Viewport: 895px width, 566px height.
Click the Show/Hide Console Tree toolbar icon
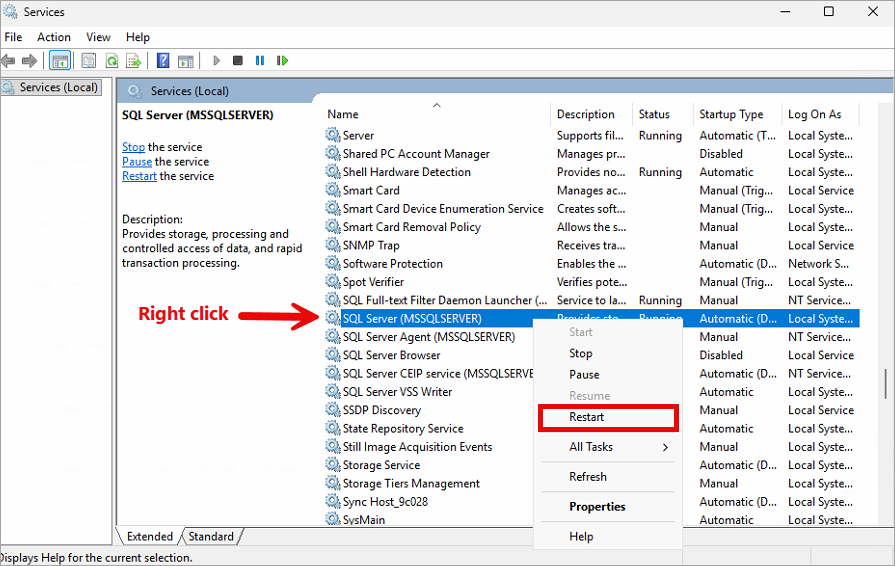coord(60,61)
